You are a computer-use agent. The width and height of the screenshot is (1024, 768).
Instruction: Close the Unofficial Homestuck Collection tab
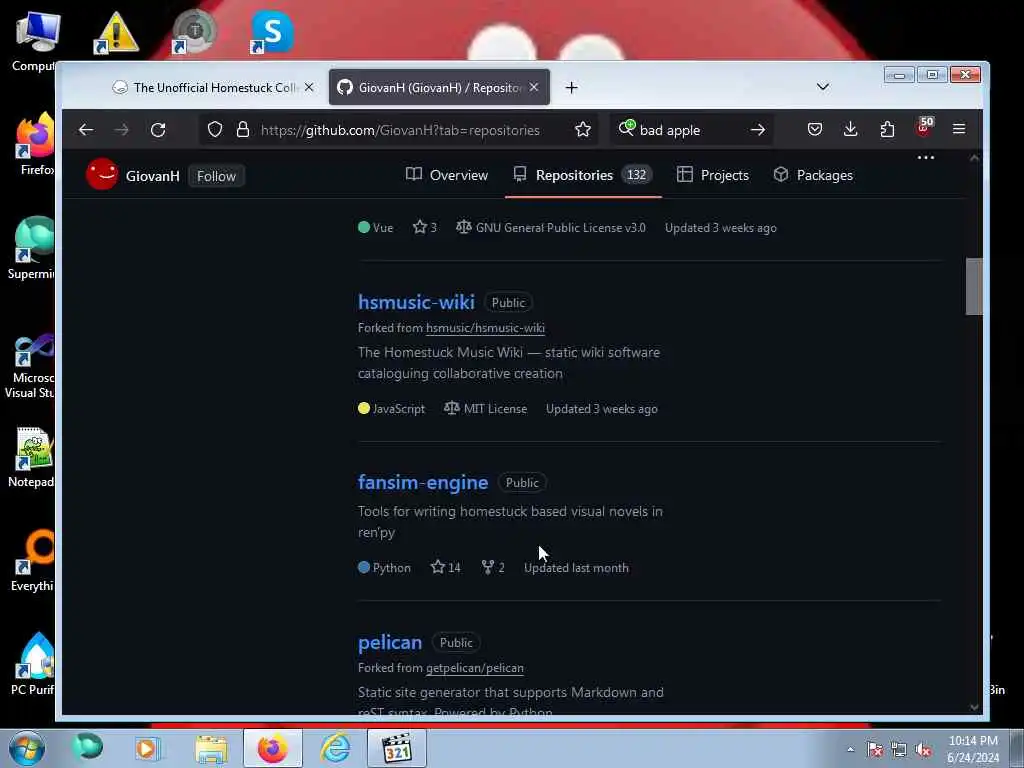click(309, 87)
